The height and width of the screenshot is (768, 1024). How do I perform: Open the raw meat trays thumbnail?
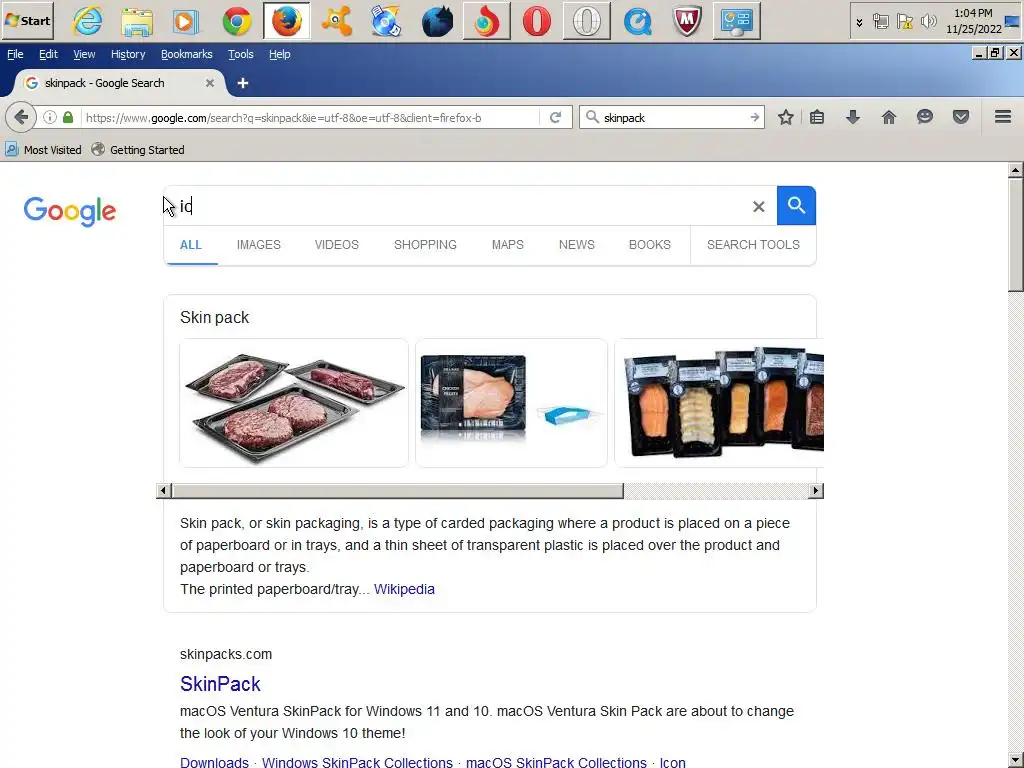294,403
